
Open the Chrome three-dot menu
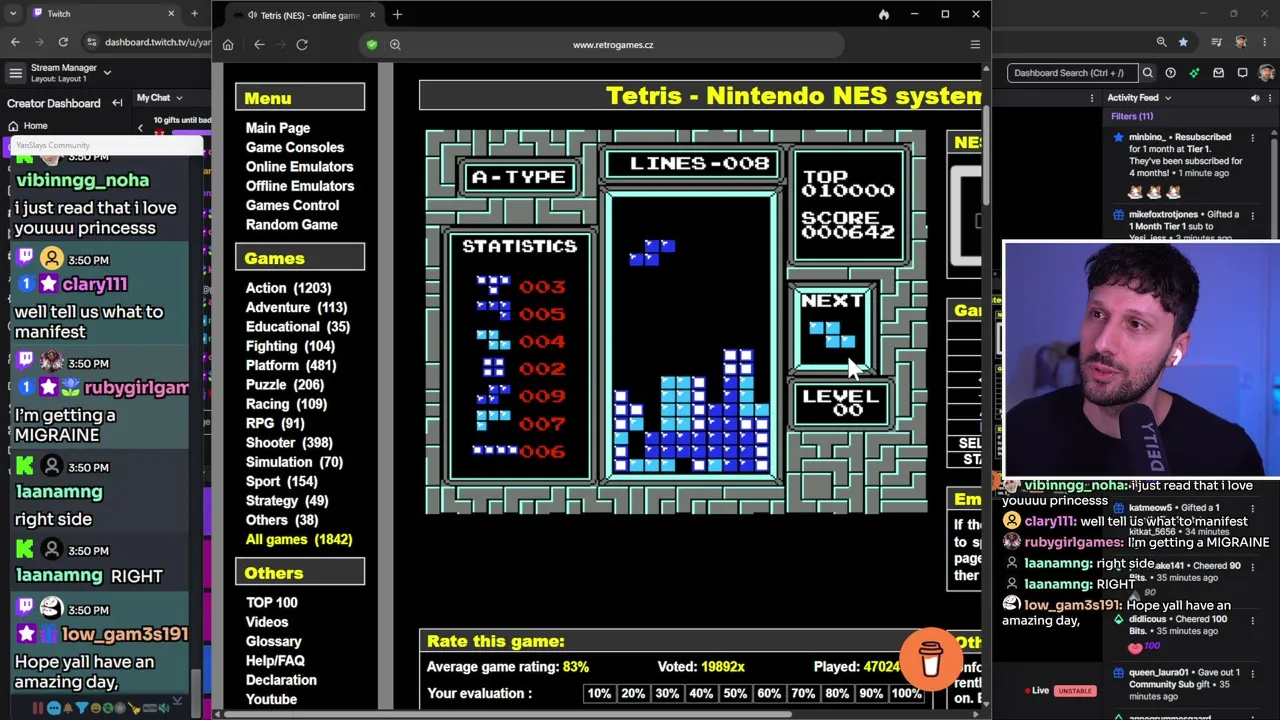click(1265, 42)
